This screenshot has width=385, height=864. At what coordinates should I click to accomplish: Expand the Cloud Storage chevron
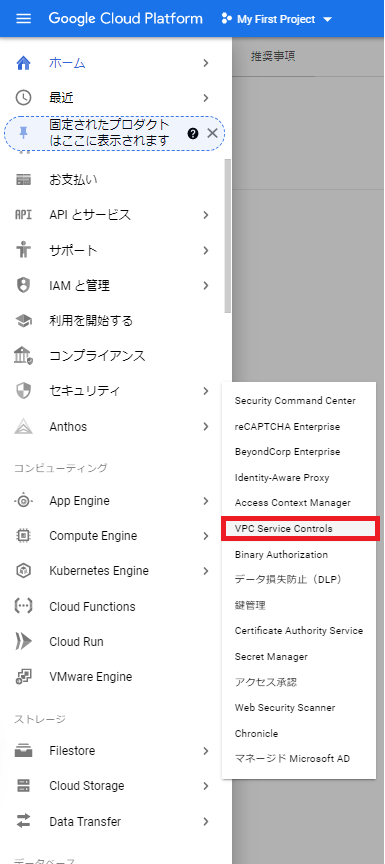click(206, 785)
